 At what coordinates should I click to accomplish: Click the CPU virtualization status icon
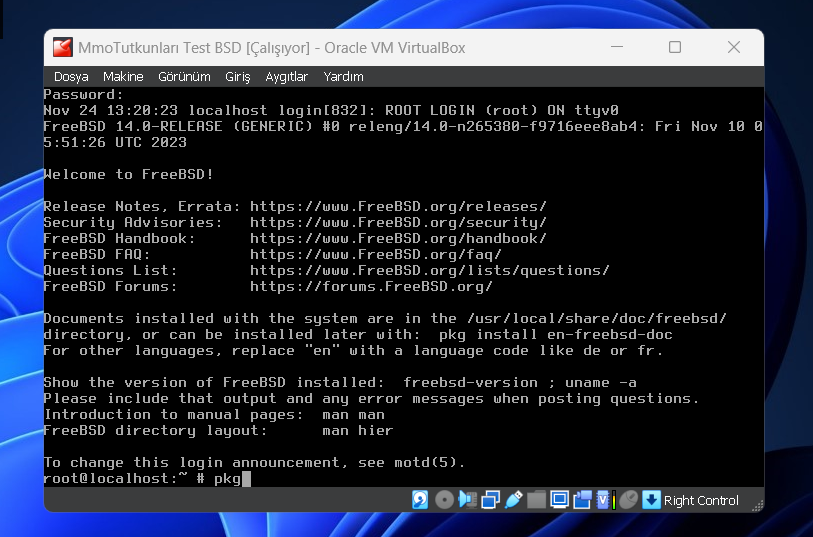coord(602,500)
